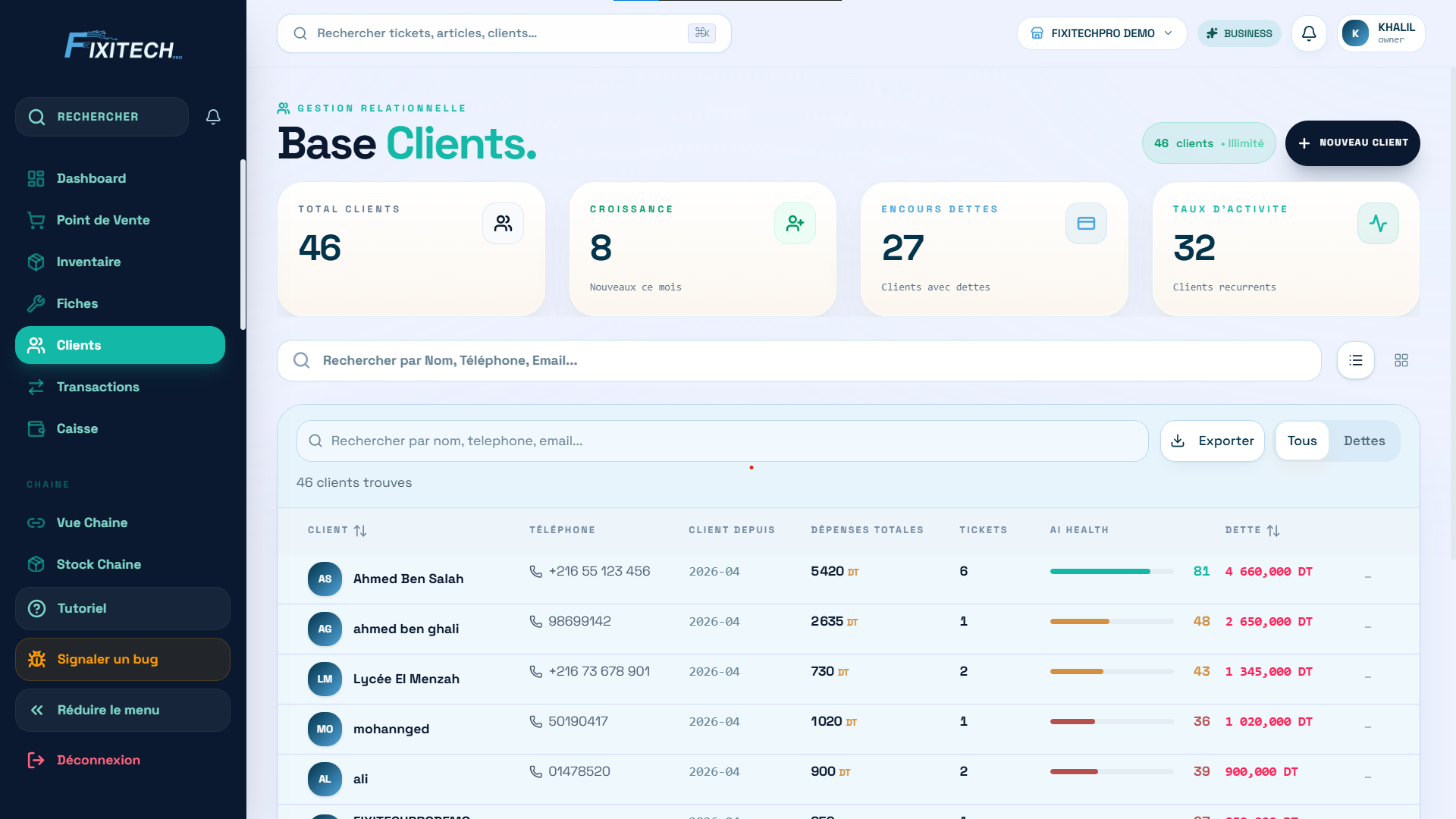Click the Taux d'activité pulse icon
Image resolution: width=1456 pixels, height=819 pixels.
pos(1378,223)
